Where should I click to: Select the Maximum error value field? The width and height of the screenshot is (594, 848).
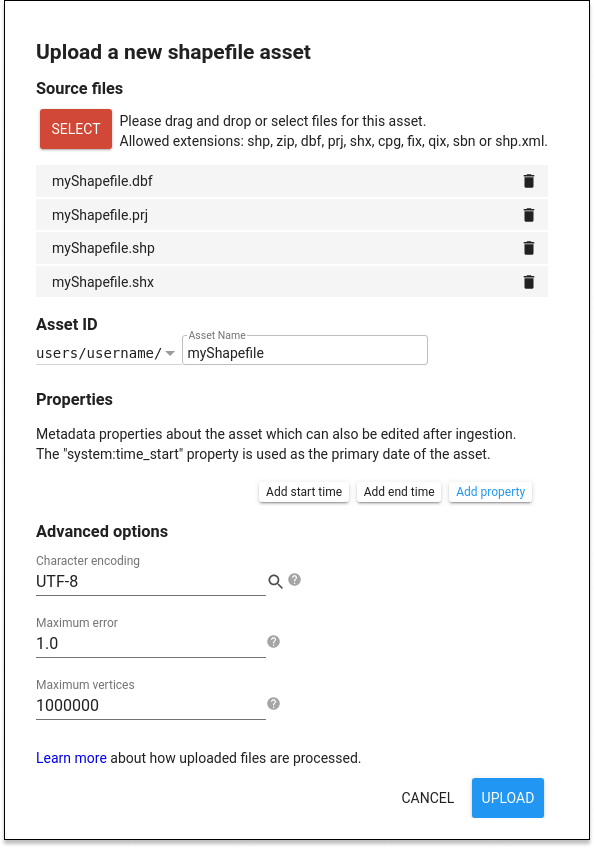[151, 644]
